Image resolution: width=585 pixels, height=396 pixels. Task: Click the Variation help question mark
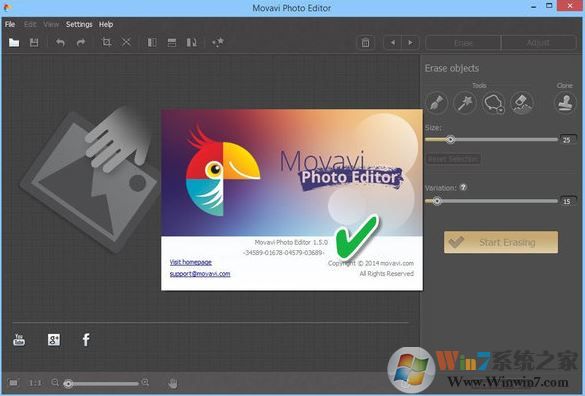(463, 187)
